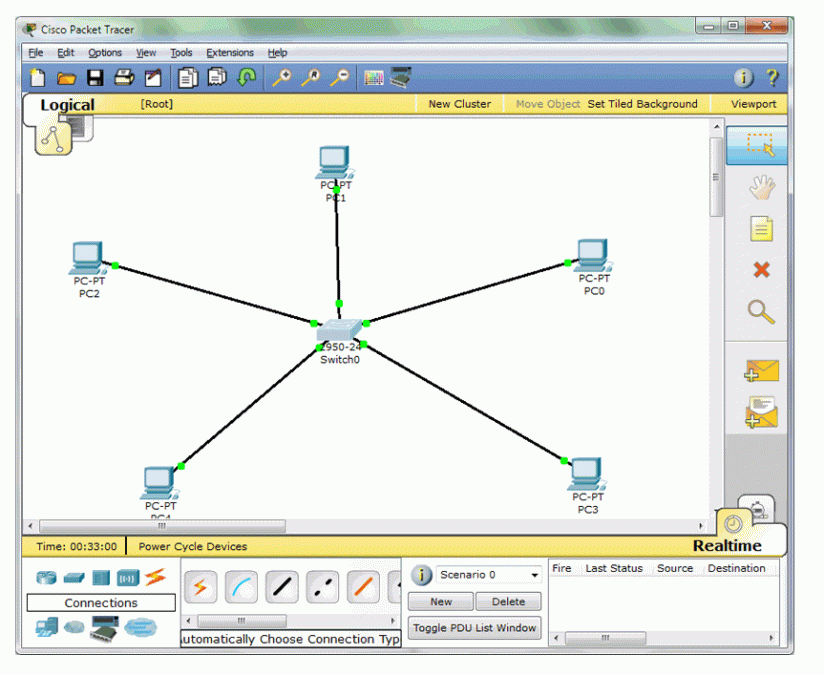
Task: Select the Routers device category
Action: tap(46, 578)
